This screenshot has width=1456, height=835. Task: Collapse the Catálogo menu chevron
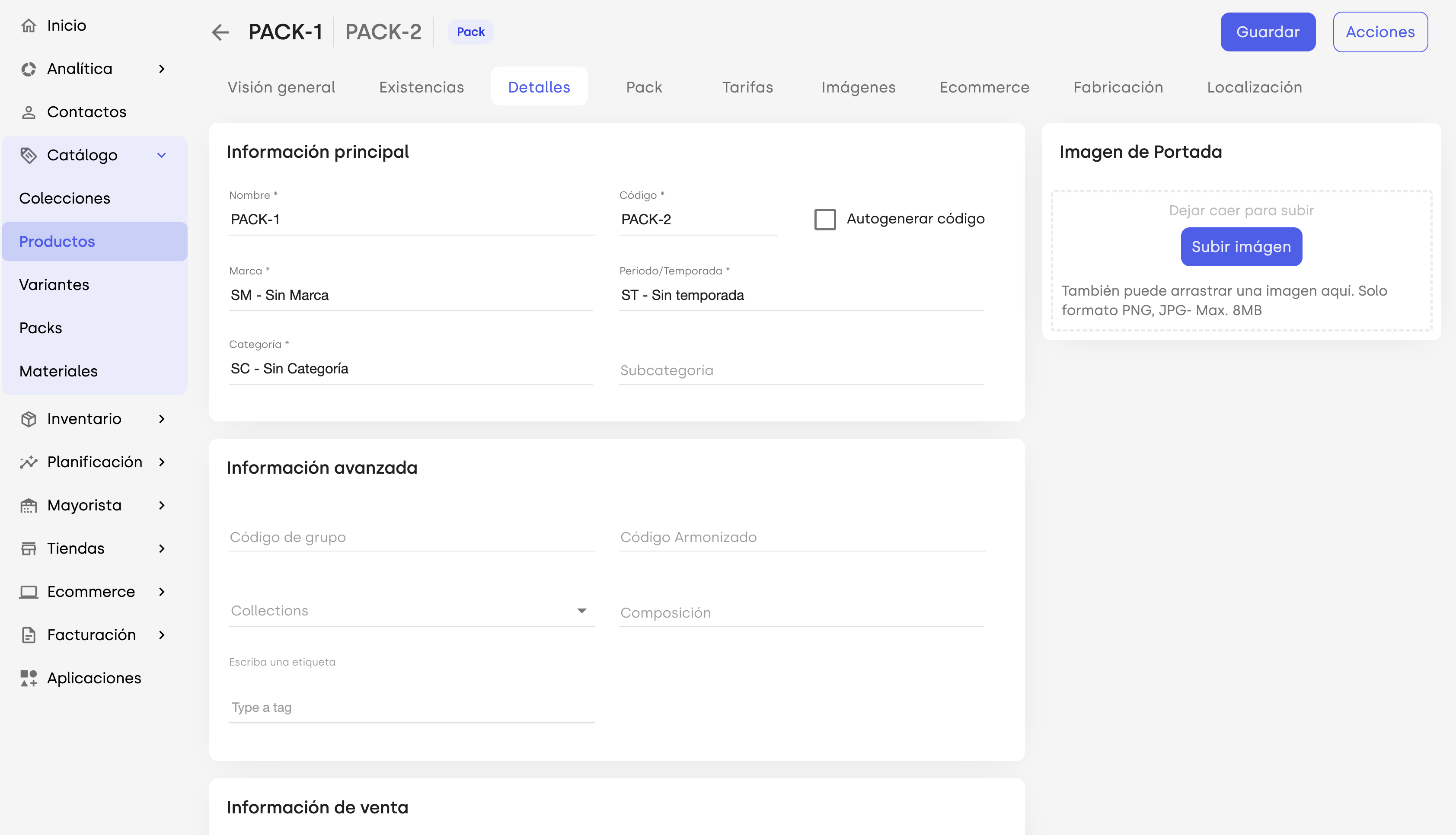(162, 156)
